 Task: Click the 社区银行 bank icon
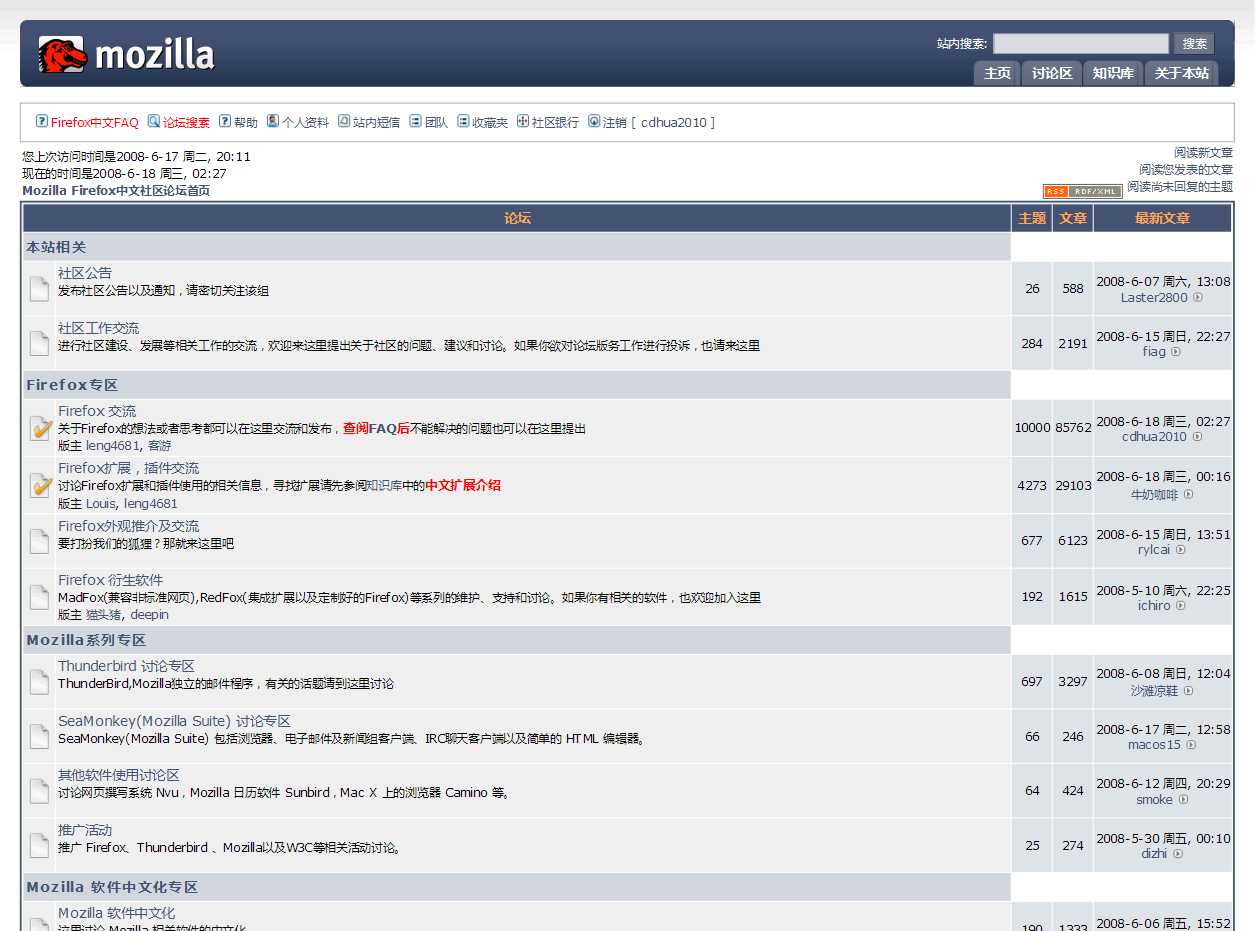(523, 121)
